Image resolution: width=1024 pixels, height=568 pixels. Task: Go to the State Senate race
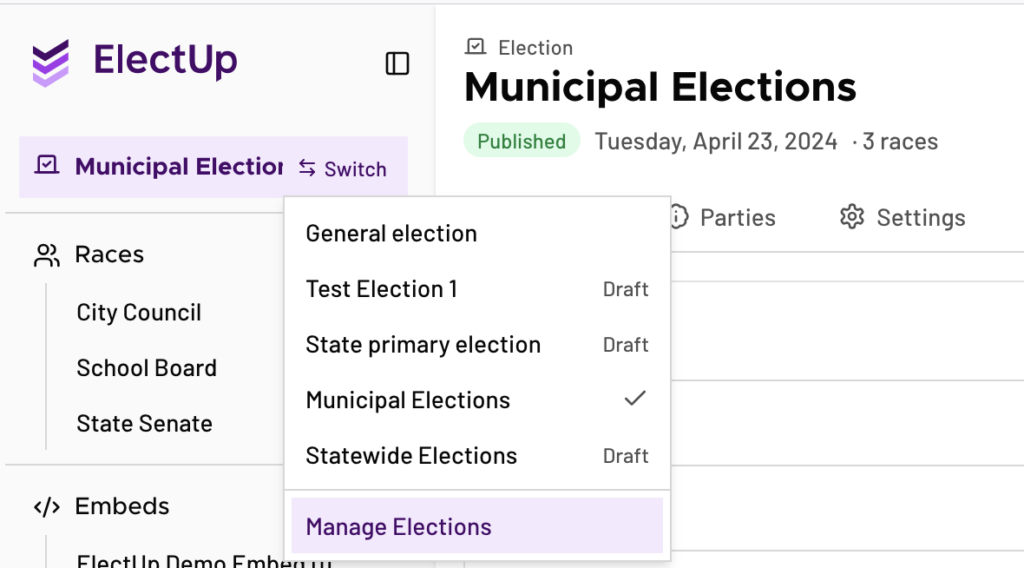[x=144, y=424]
